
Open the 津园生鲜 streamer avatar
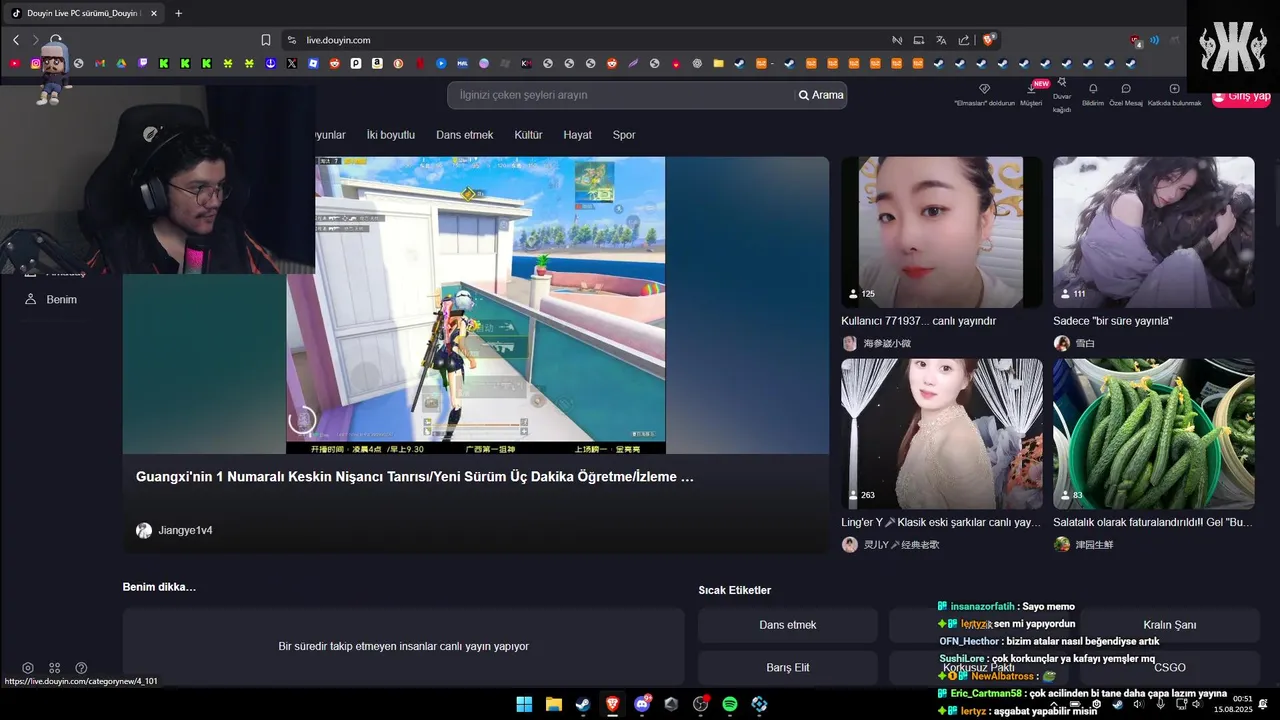coord(1062,544)
